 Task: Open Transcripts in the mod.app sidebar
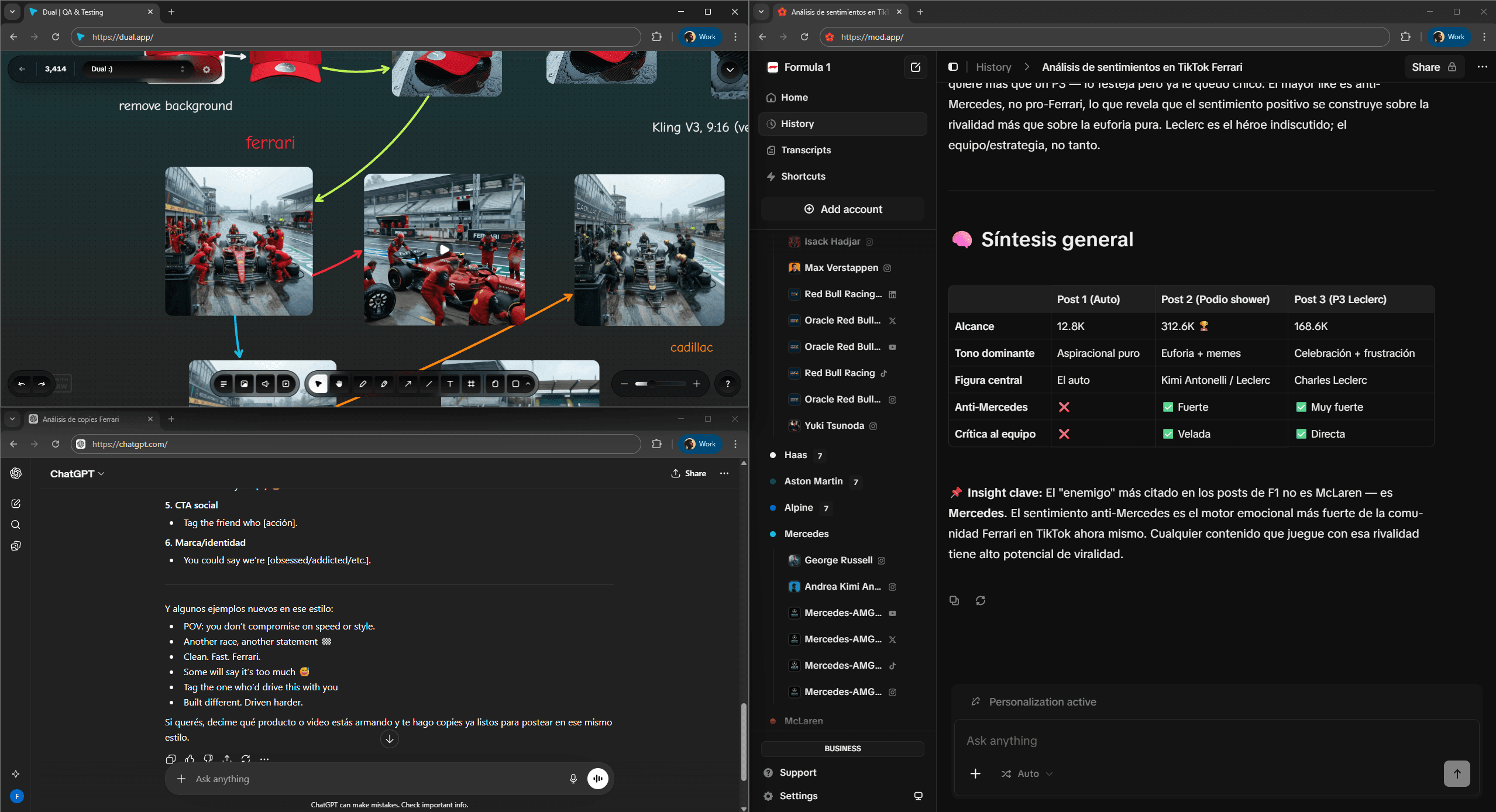tap(843, 150)
